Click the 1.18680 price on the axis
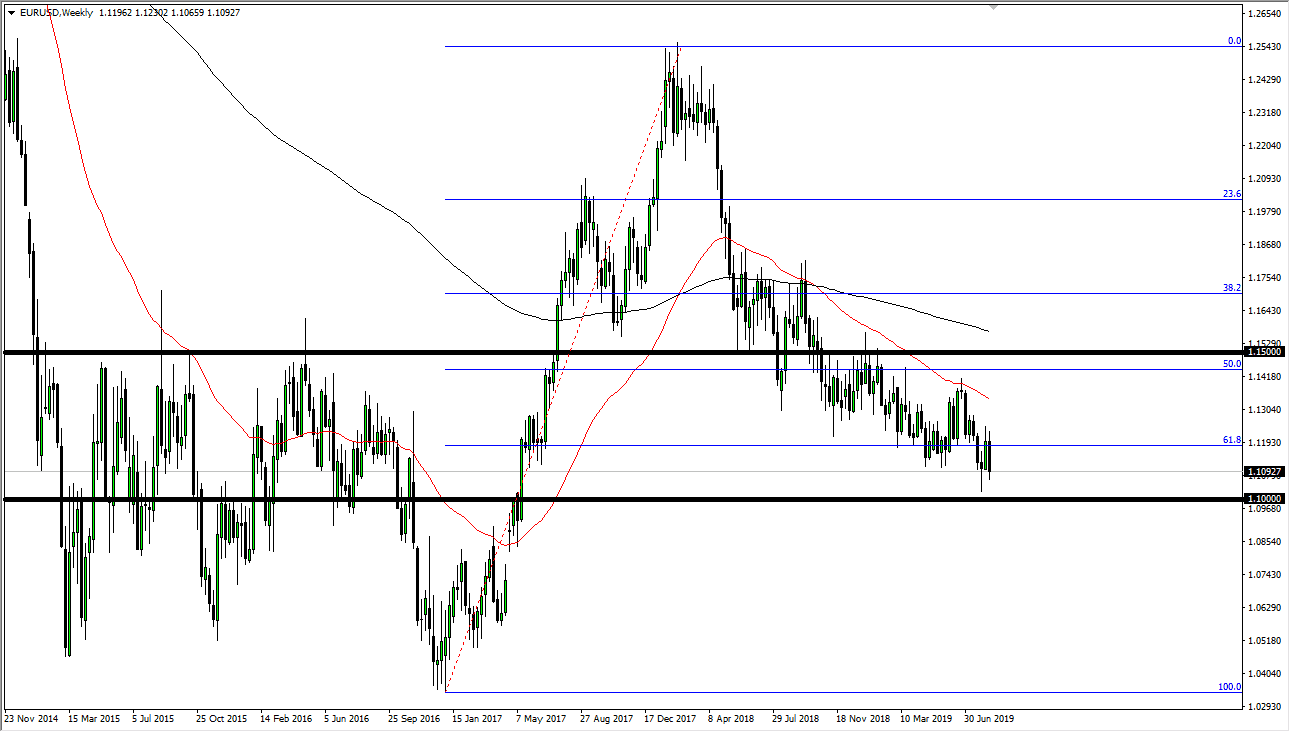The width and height of the screenshot is (1290, 732). click(1263, 245)
